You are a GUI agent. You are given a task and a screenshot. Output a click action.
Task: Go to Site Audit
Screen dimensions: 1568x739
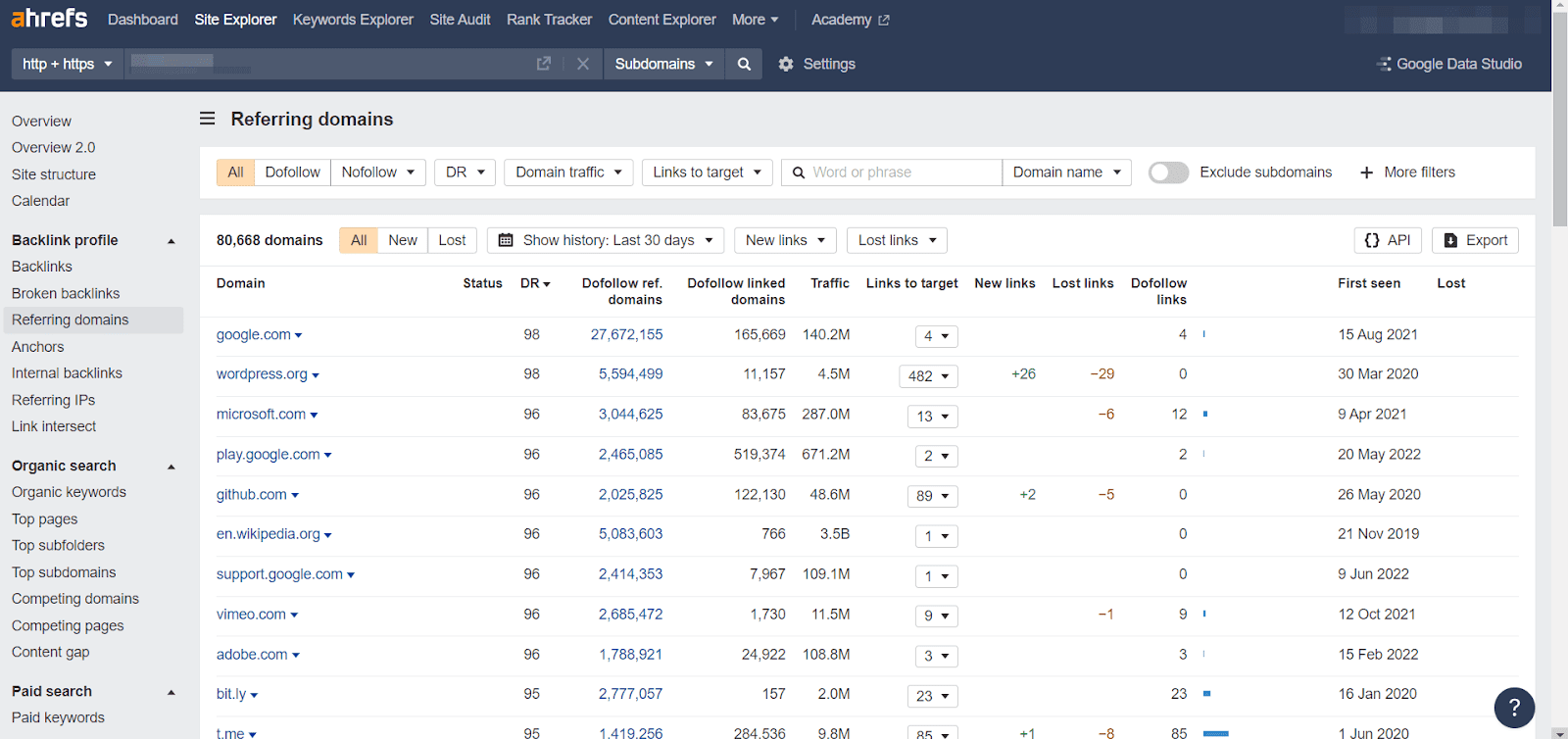[460, 20]
